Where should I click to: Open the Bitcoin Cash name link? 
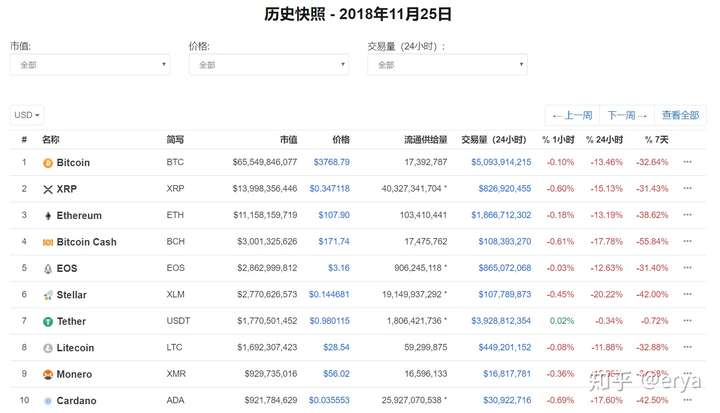[86, 242]
